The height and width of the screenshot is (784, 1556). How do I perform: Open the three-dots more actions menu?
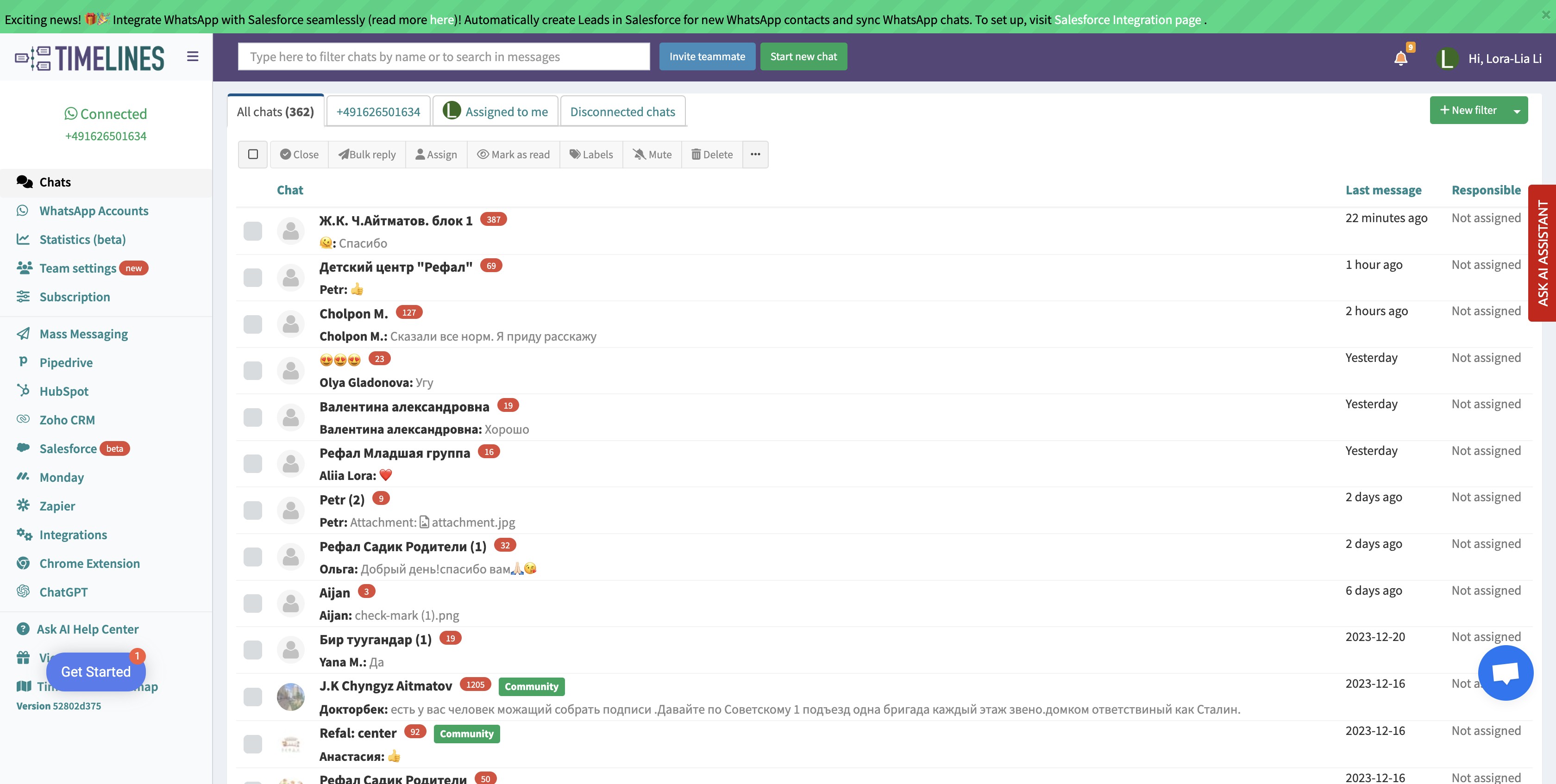(755, 155)
